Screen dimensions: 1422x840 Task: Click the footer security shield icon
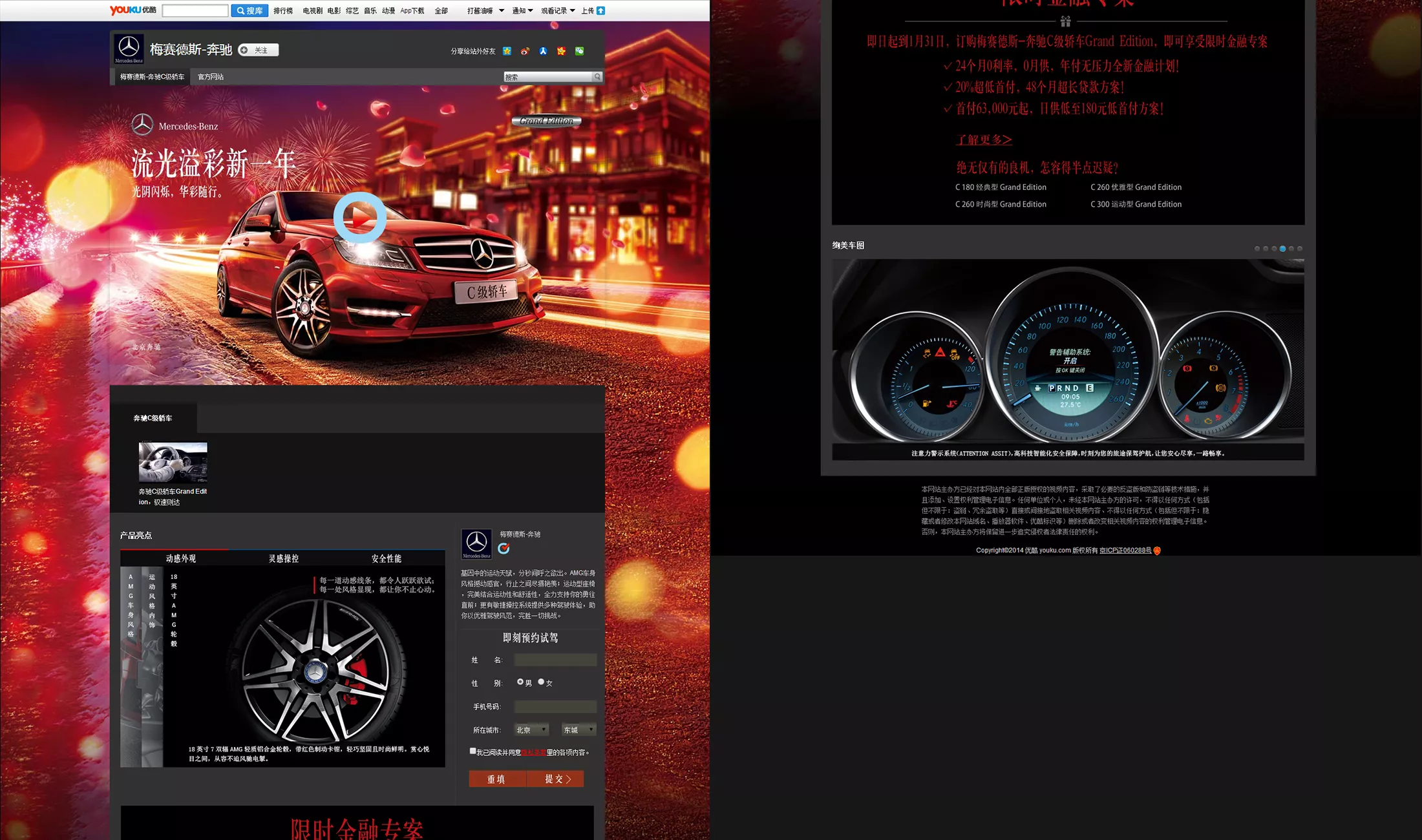[1157, 551]
